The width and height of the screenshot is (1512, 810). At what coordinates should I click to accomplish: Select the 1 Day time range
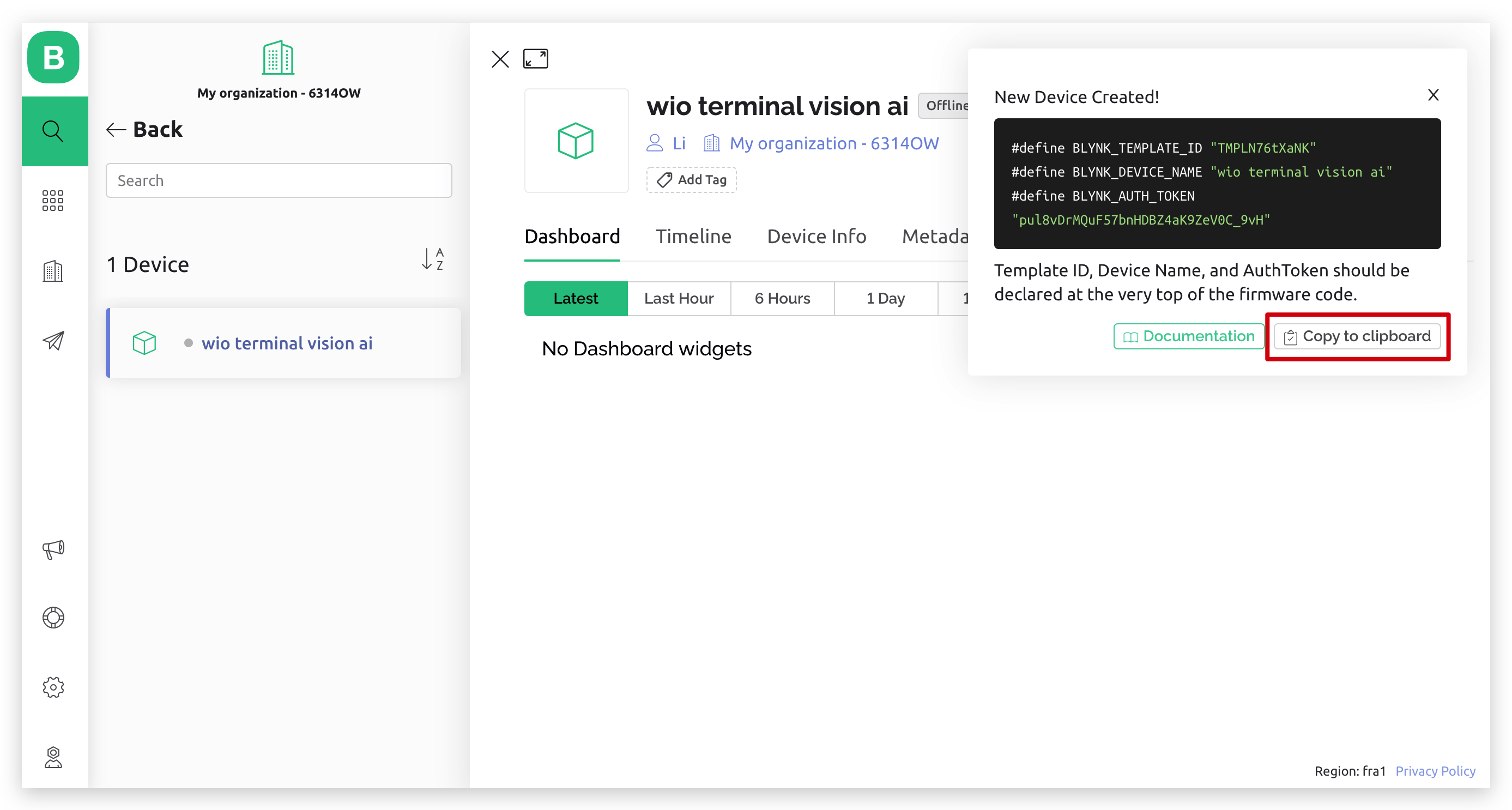[886, 298]
